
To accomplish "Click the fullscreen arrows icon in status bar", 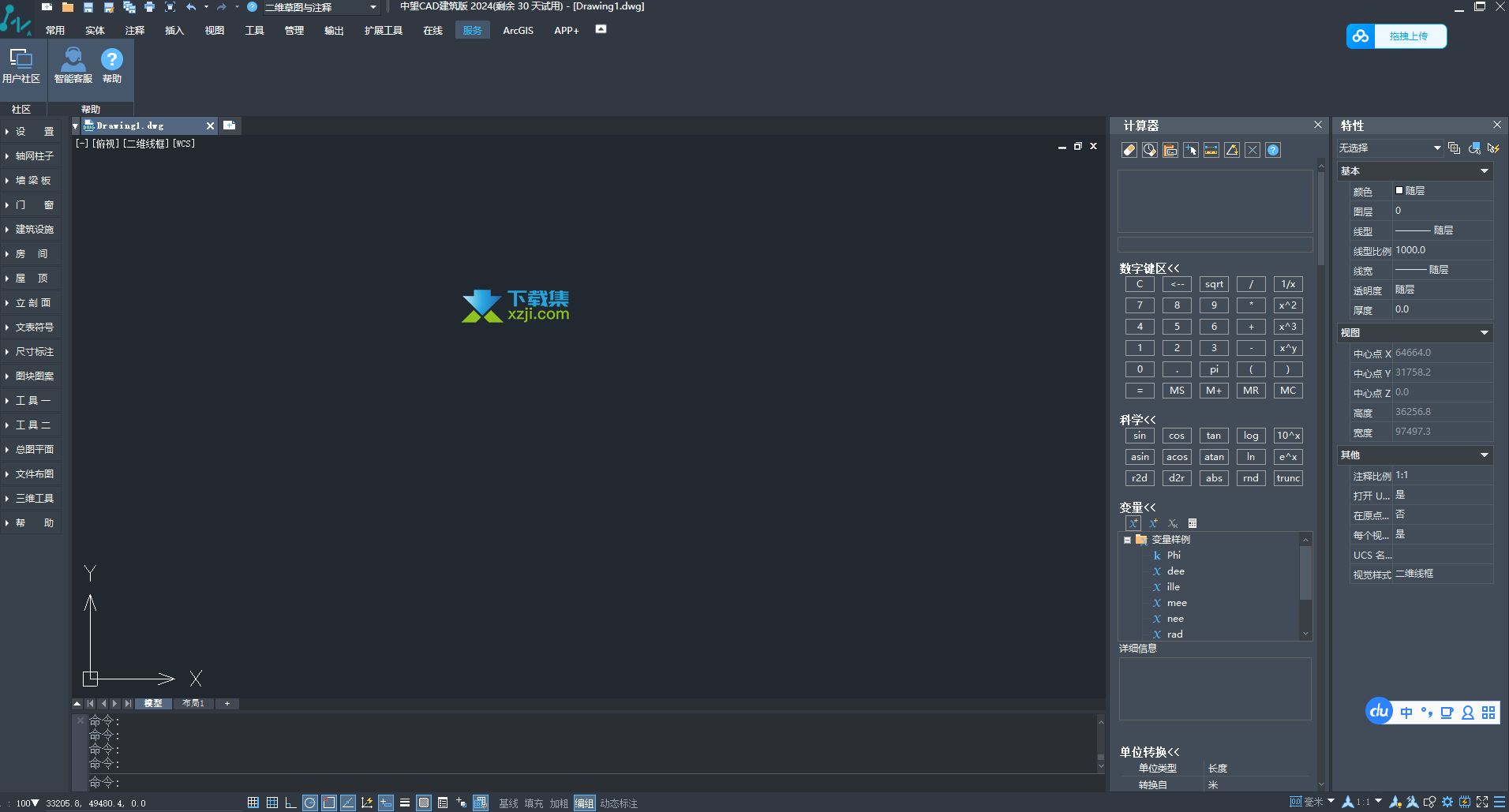I will click(x=1482, y=802).
